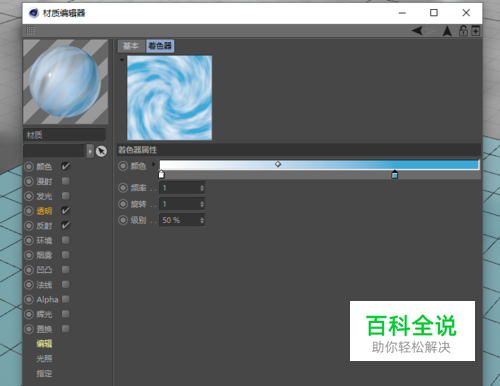
Task: Switch to the 基本 tab
Action: [x=131, y=46]
